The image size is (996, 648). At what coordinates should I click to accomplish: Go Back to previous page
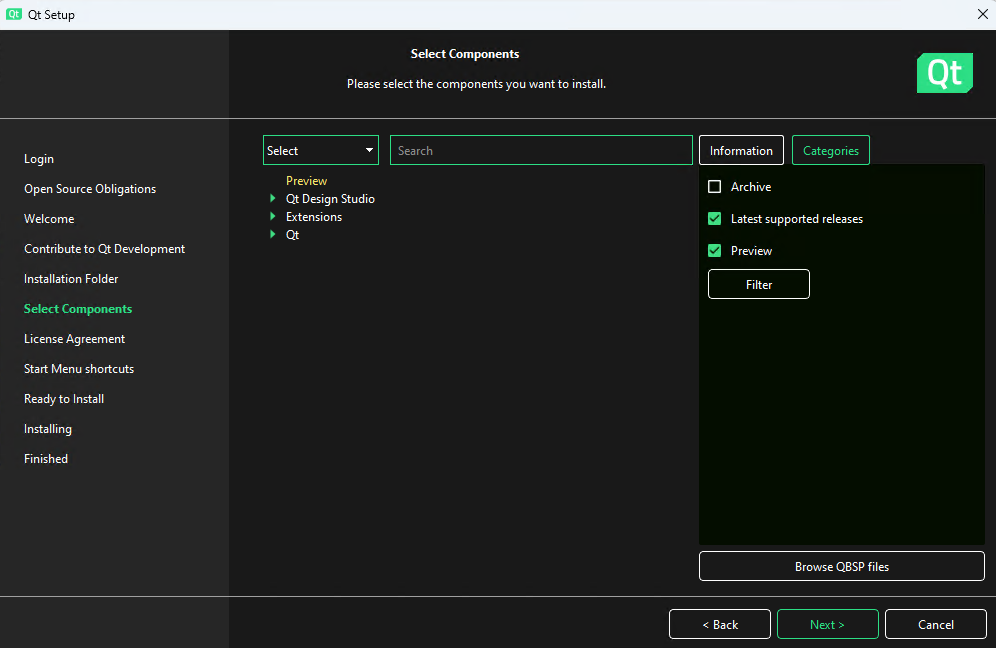(720, 624)
